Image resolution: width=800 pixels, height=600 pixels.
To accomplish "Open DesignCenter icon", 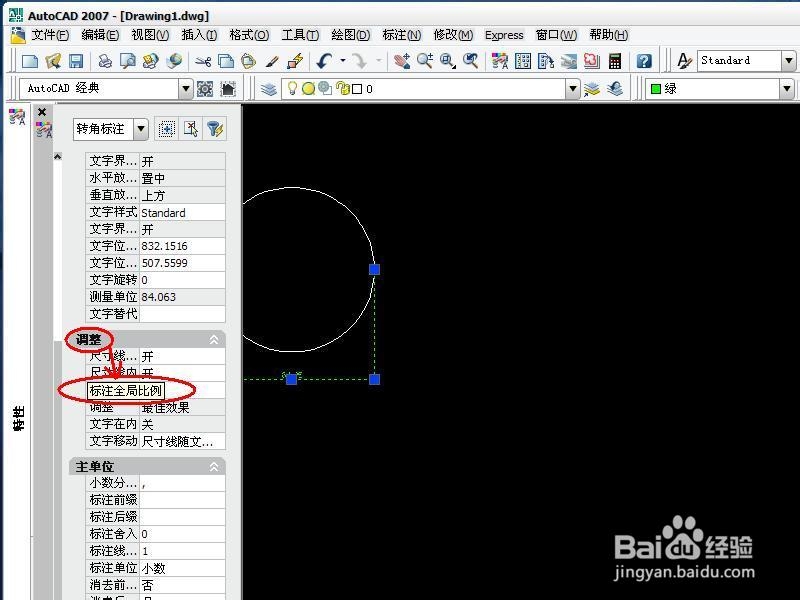I will tap(523, 61).
